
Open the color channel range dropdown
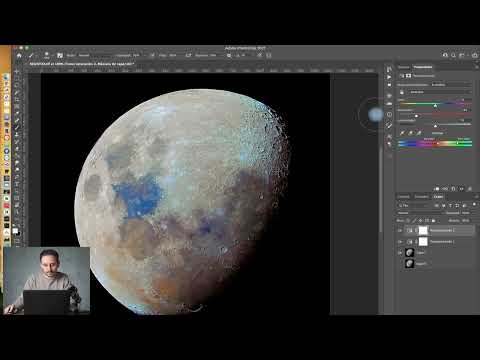[x=440, y=92]
